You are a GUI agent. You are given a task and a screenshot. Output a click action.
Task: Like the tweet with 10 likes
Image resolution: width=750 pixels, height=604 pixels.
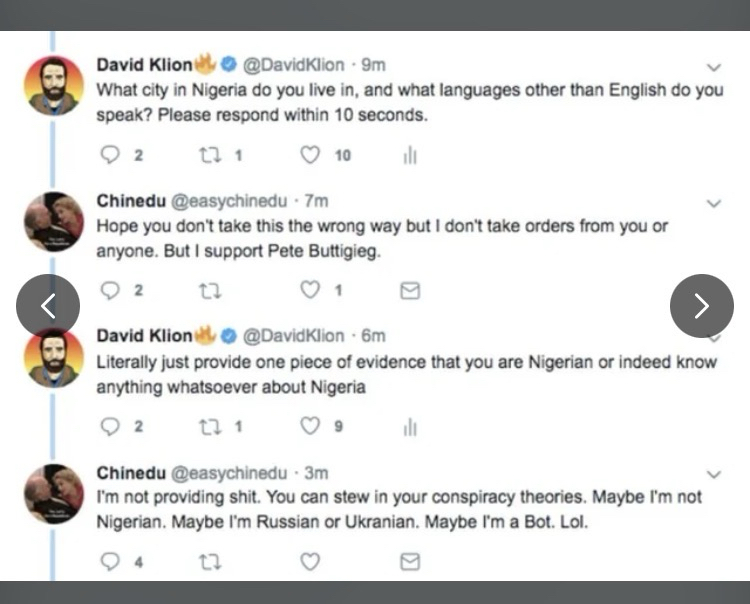[311, 155]
